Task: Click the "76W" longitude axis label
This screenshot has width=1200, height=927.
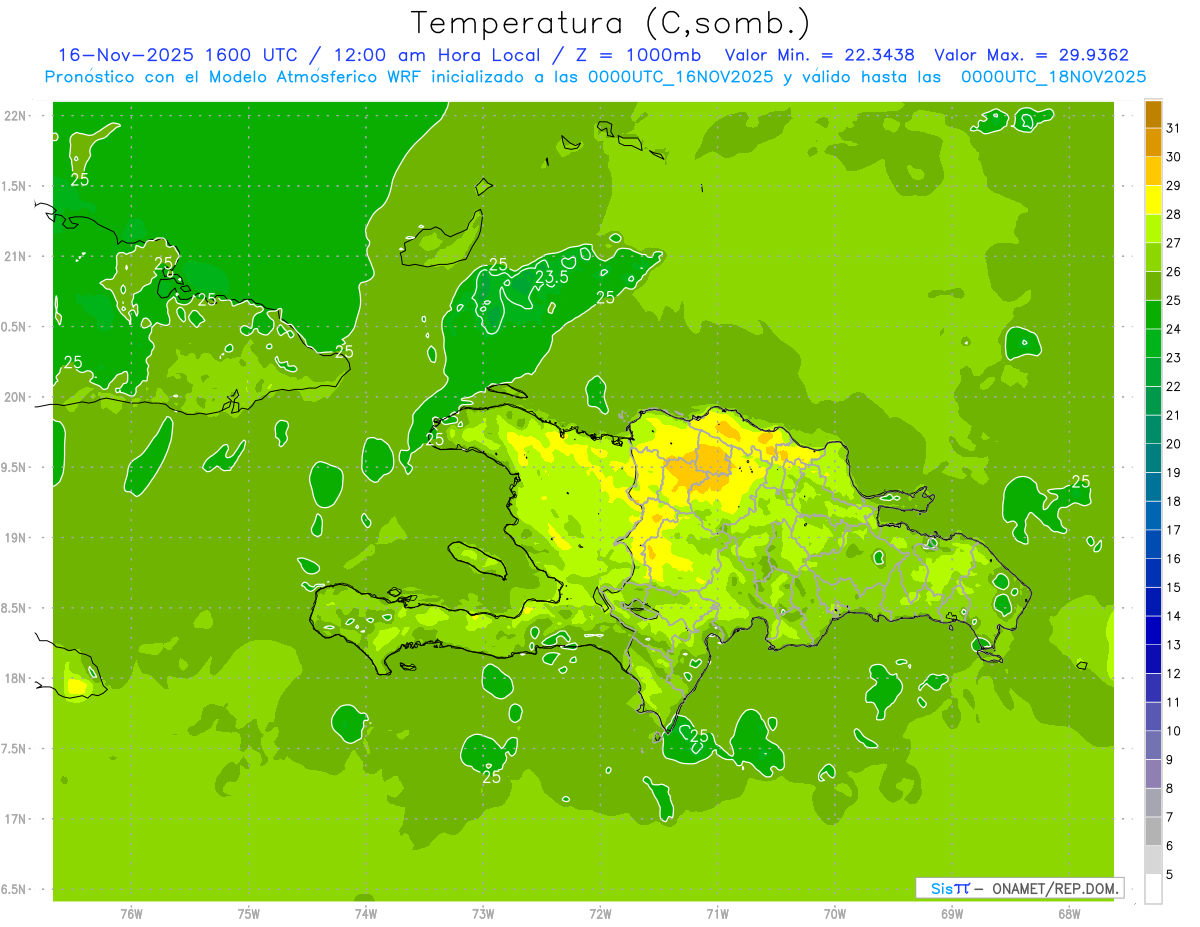Action: tap(131, 913)
